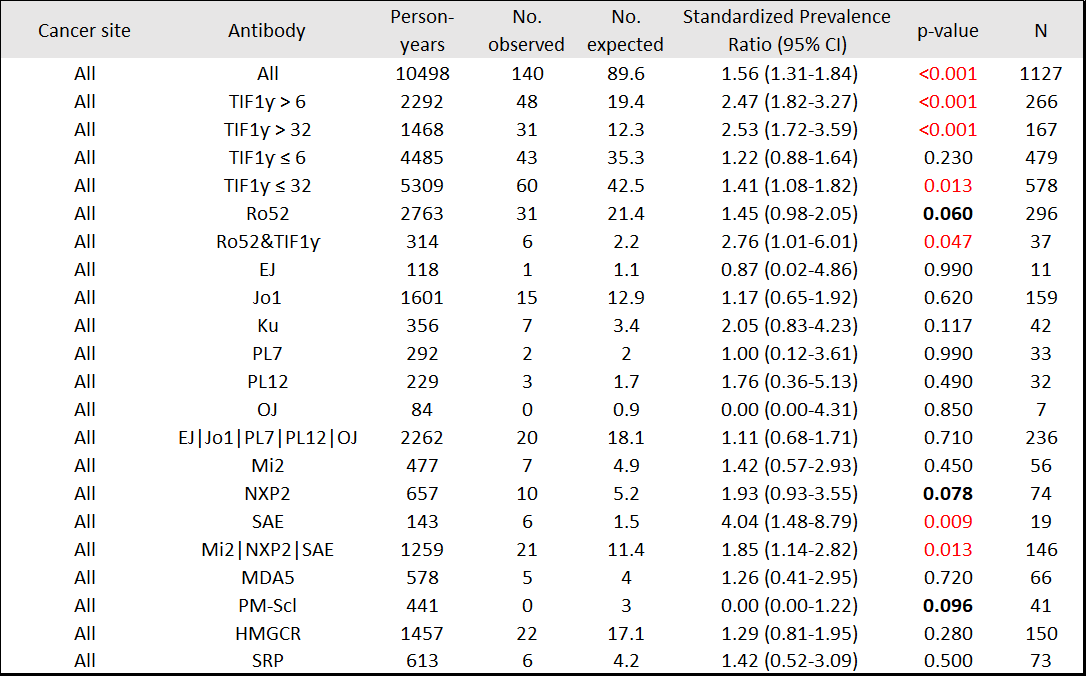1086x676 pixels.
Task: Click the HMGCR antibody cell
Action: point(267,633)
